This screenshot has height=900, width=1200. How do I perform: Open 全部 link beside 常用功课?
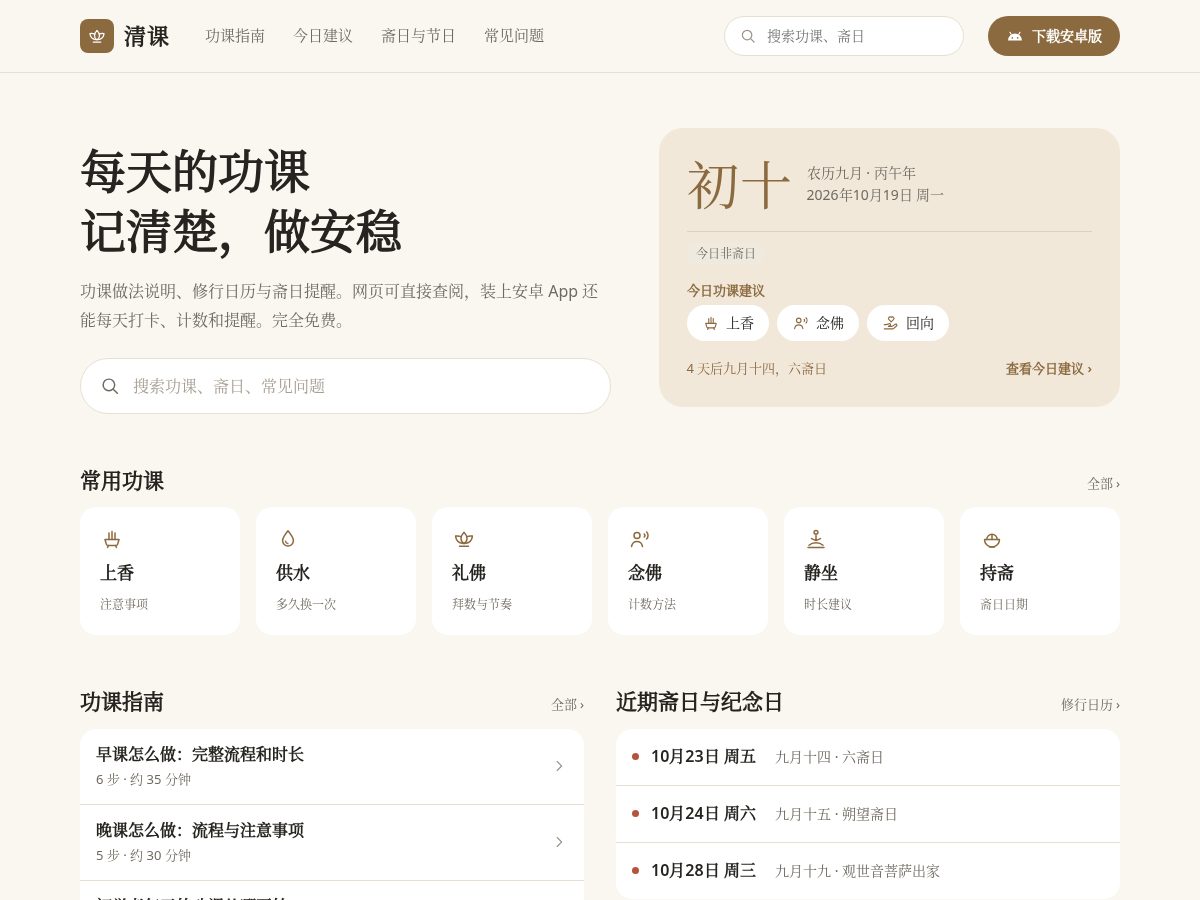pyautogui.click(x=1104, y=484)
